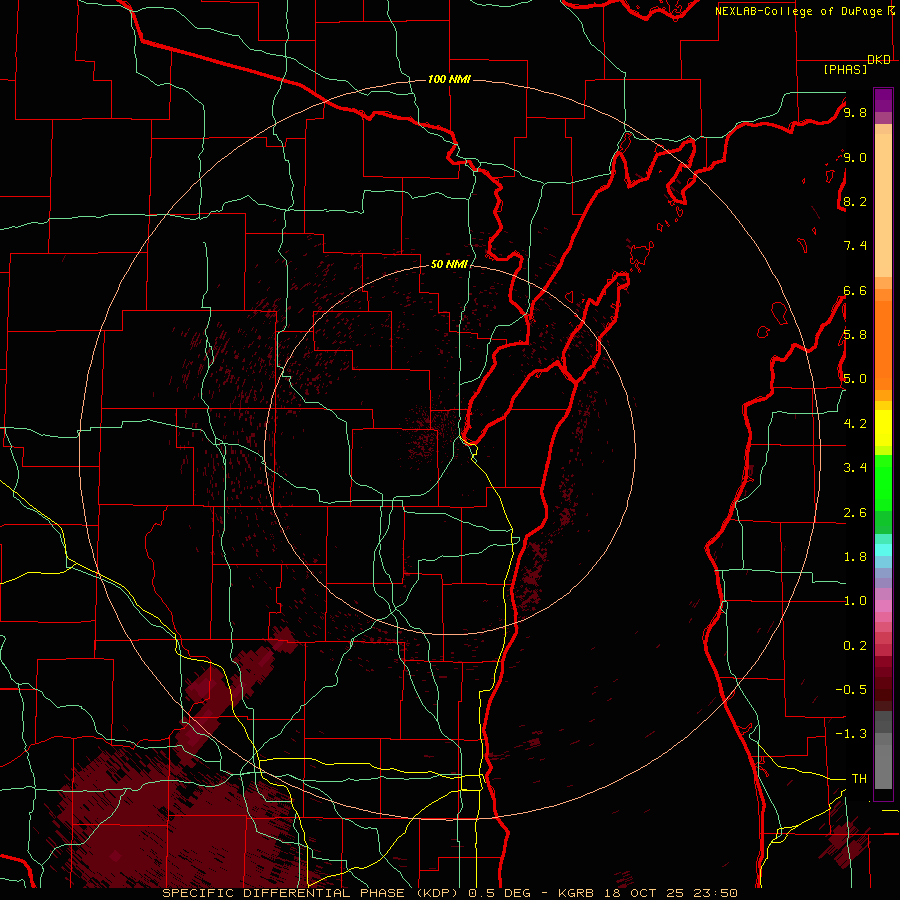Click the SPECIFIC DIFFERENTIAL PHASE (KDP) caption
Screen dimensions: 900x900
312,893
